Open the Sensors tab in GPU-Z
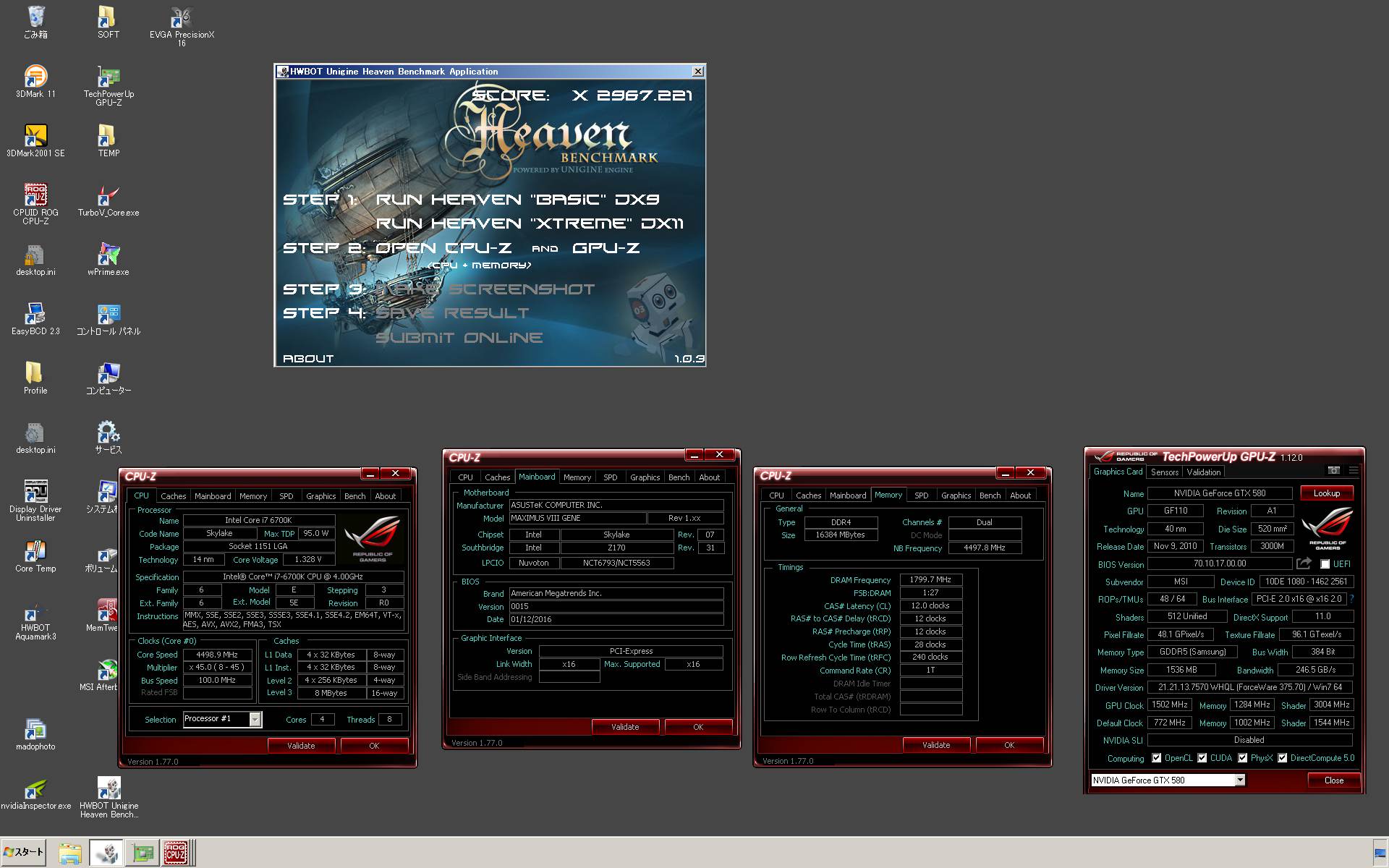1389x868 pixels. [x=1165, y=472]
